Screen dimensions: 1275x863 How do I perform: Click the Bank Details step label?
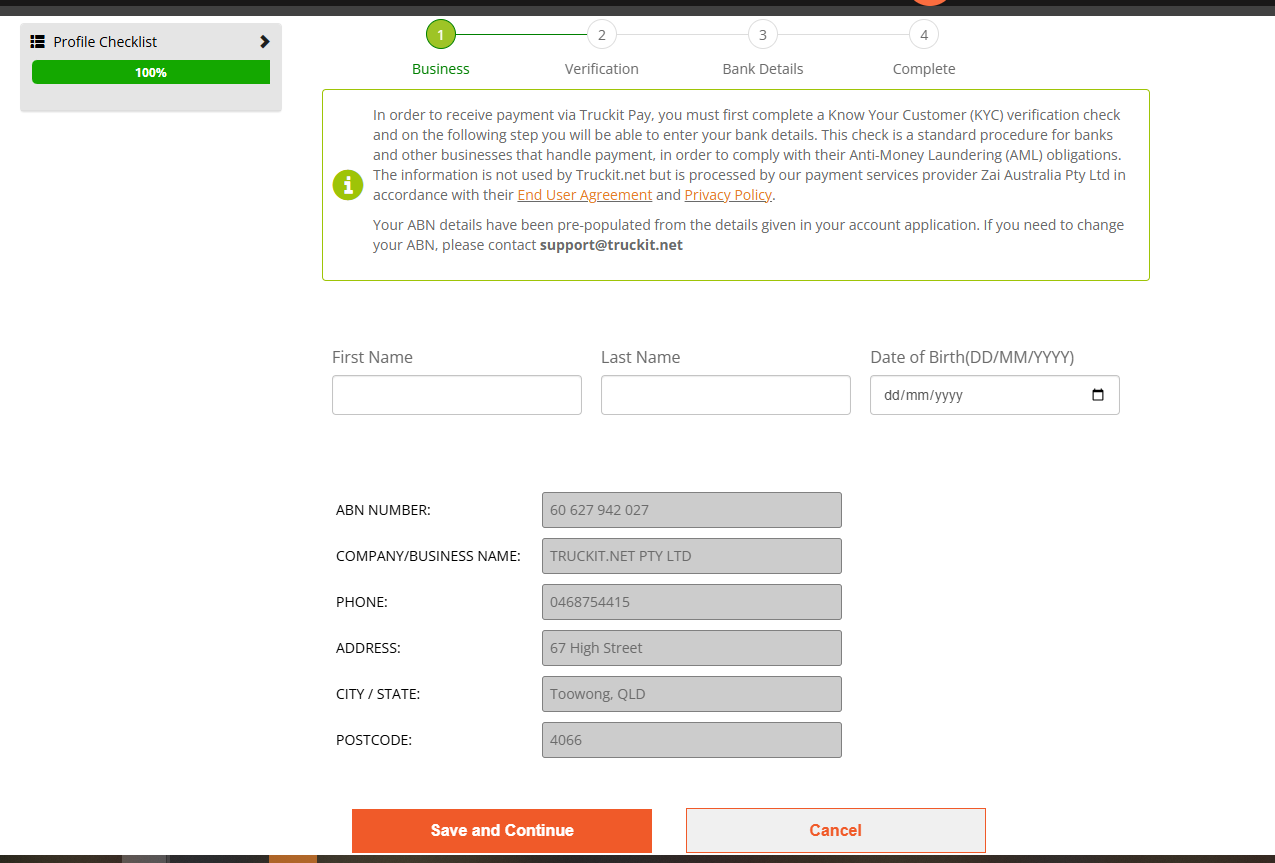[763, 69]
